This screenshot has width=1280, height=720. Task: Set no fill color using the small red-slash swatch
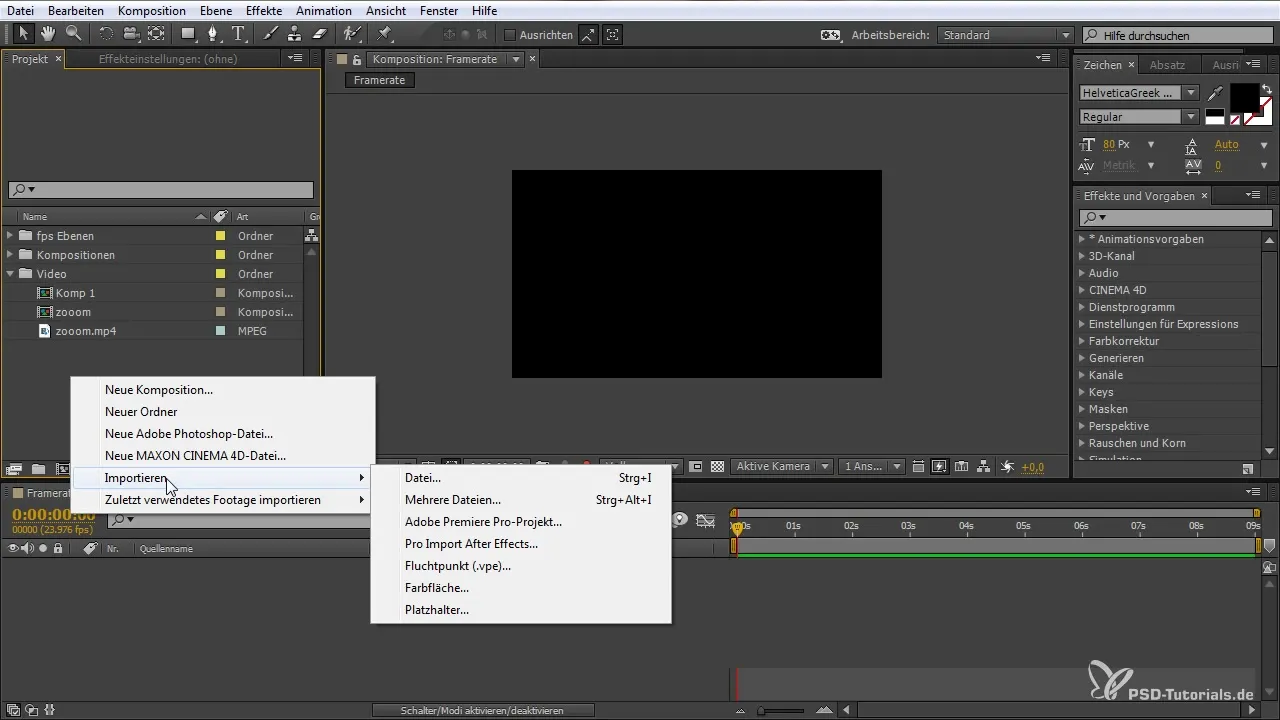pos(1235,119)
